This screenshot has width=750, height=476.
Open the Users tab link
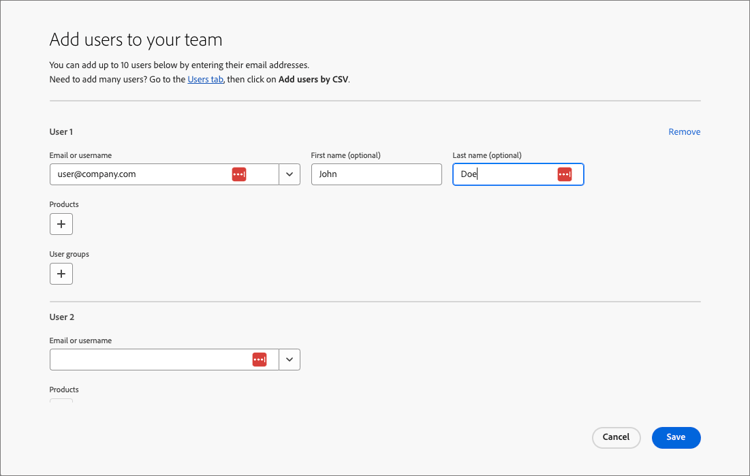[x=205, y=79]
